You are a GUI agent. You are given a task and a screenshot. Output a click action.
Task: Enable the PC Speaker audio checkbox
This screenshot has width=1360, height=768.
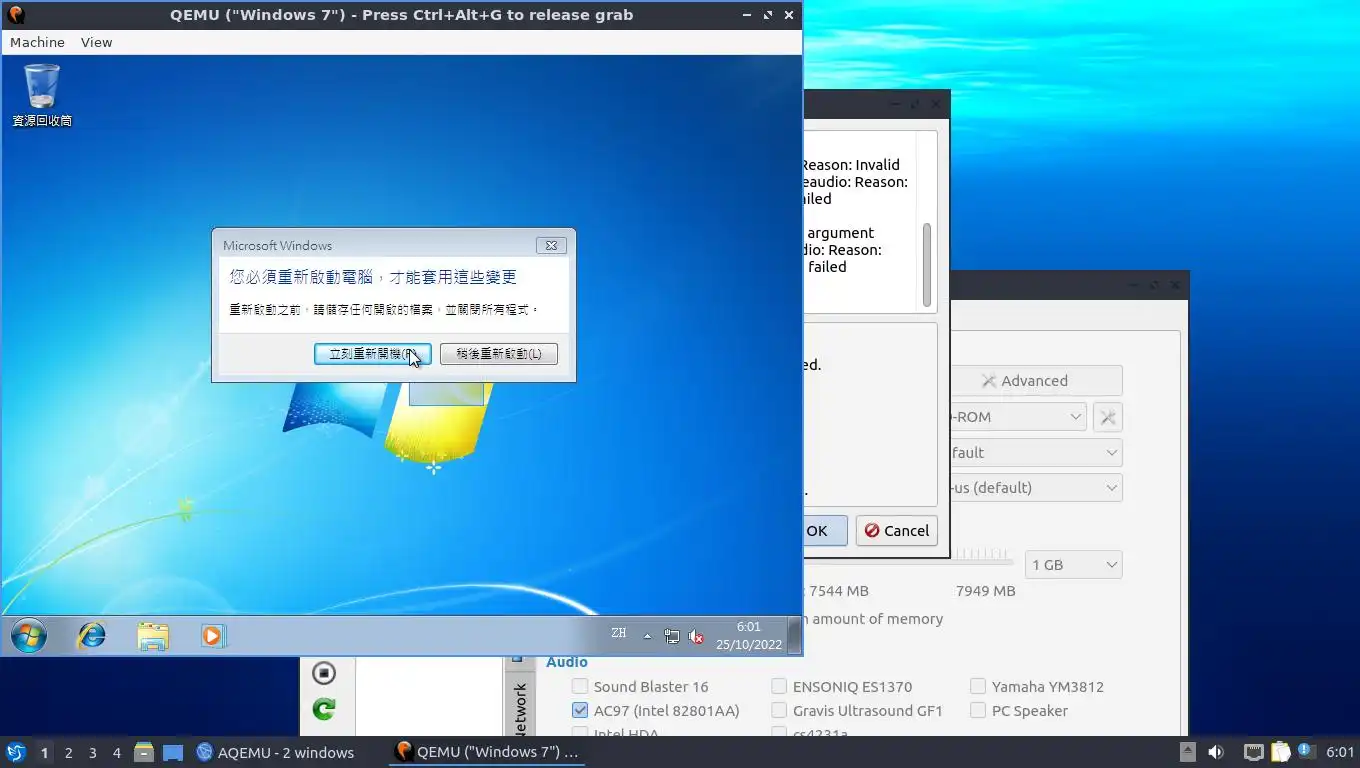(978, 710)
